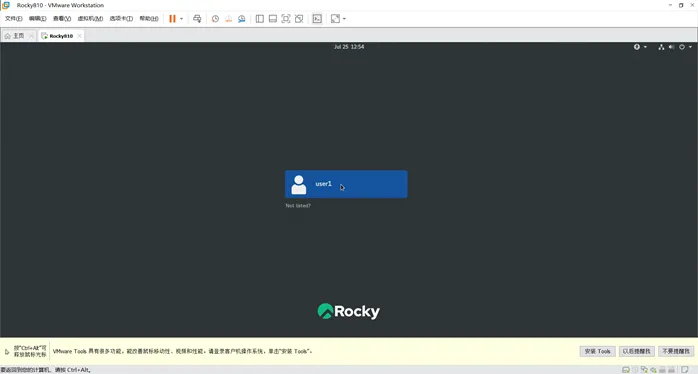
Task: Close the 主页 home tab
Action: (31, 36)
